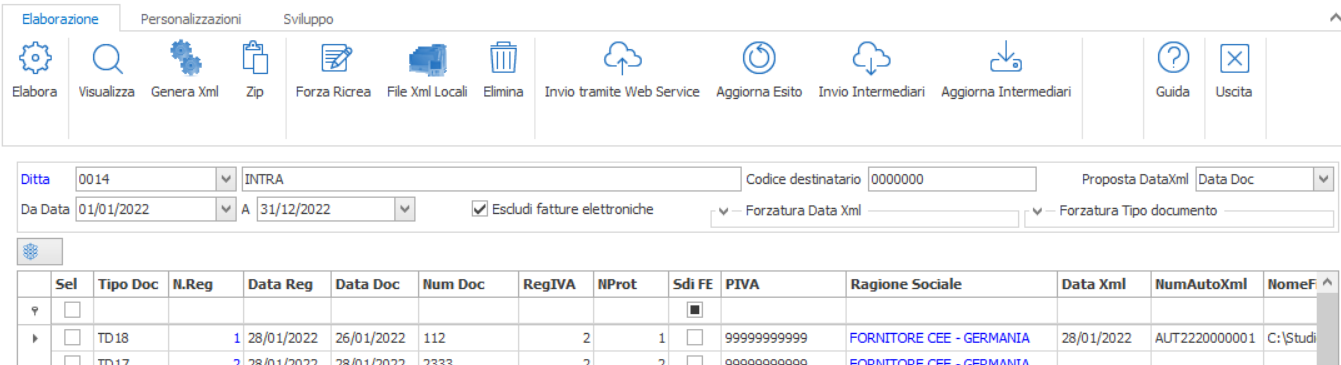Expand Forzatura Tipo documento section
The height and width of the screenshot is (365, 1341).
tap(1037, 211)
